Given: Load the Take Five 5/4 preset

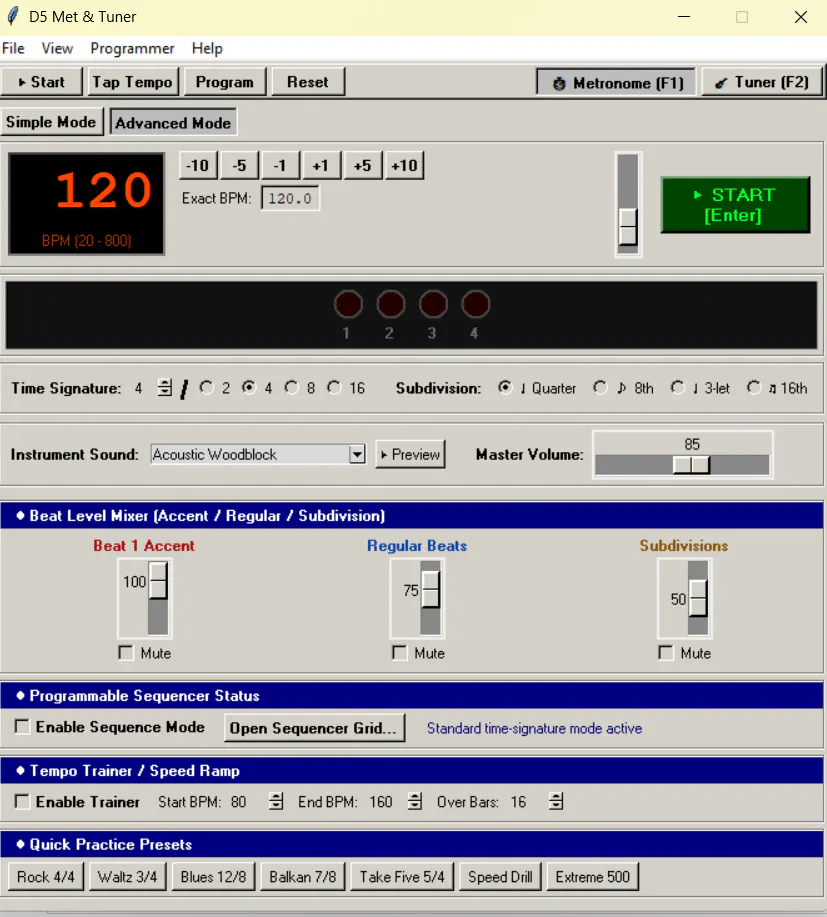Looking at the screenshot, I should 402,877.
